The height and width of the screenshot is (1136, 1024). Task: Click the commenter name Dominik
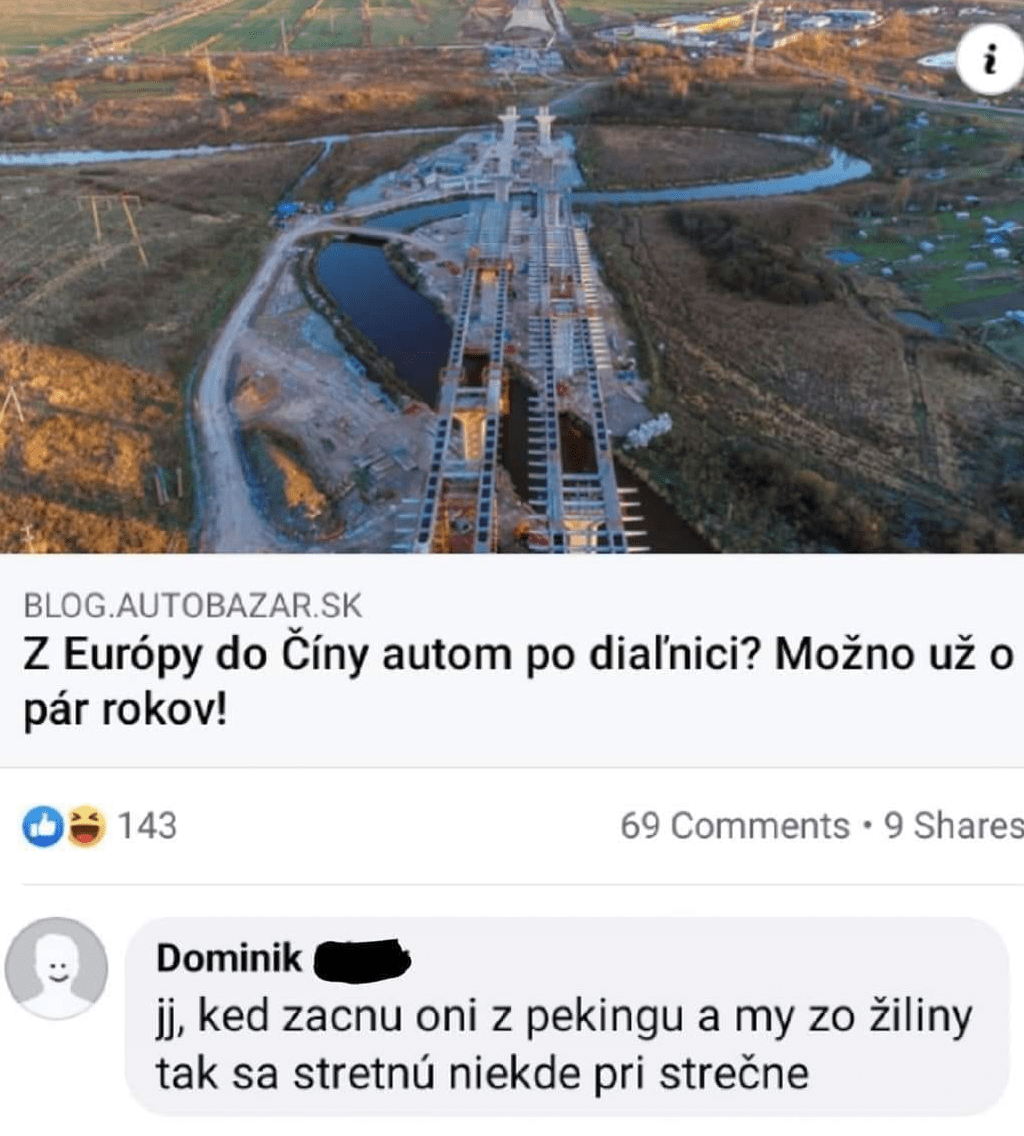pos(229,958)
